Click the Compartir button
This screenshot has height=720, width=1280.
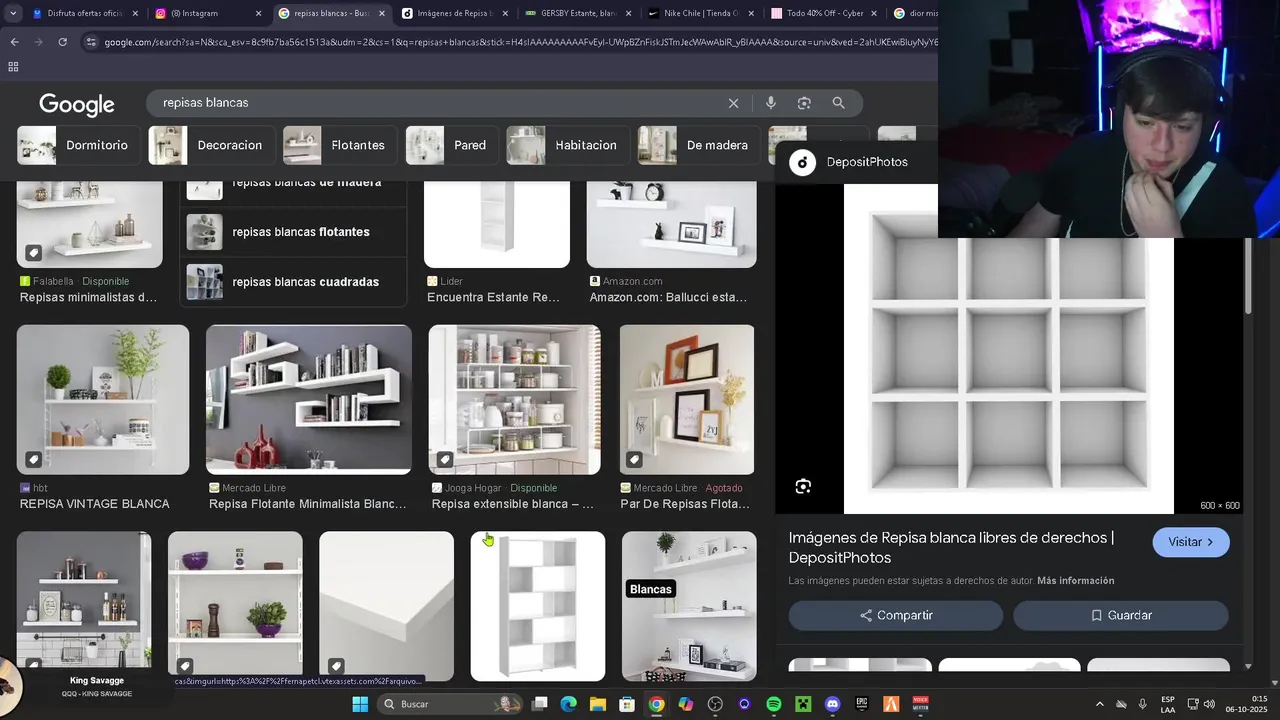coord(896,616)
